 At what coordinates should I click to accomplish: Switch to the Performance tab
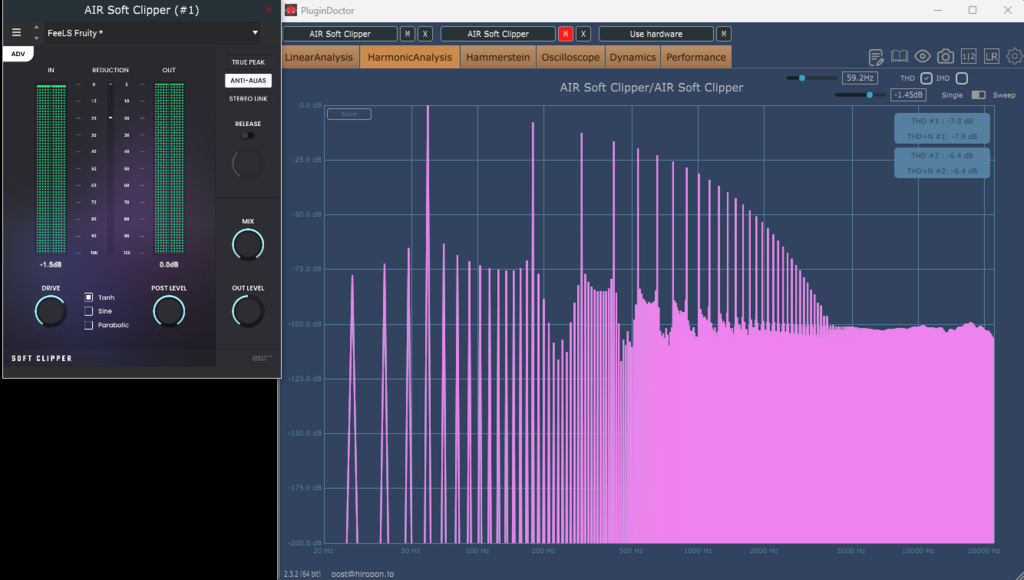click(696, 57)
